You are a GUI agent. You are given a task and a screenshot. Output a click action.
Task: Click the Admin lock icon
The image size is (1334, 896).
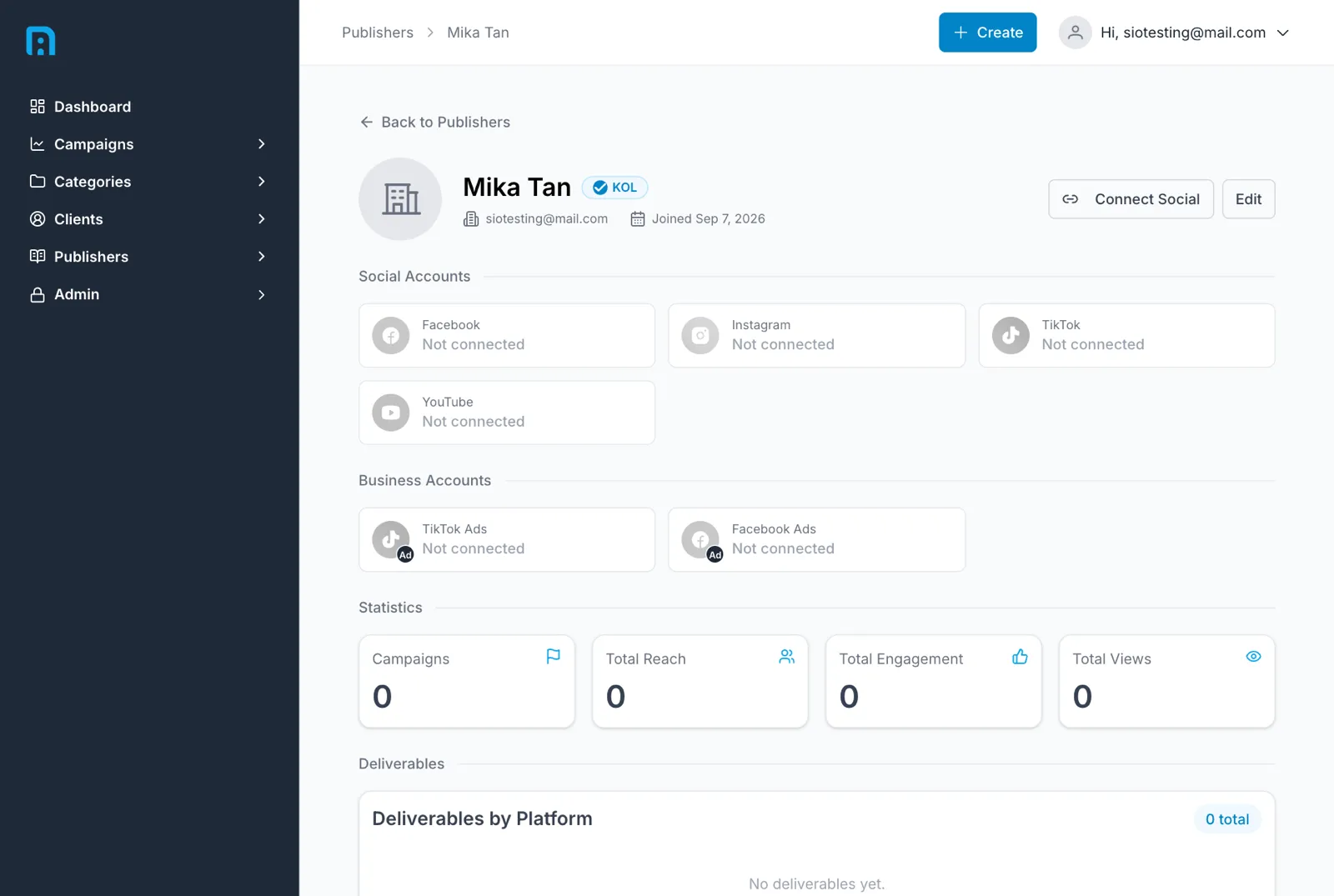[x=38, y=295]
